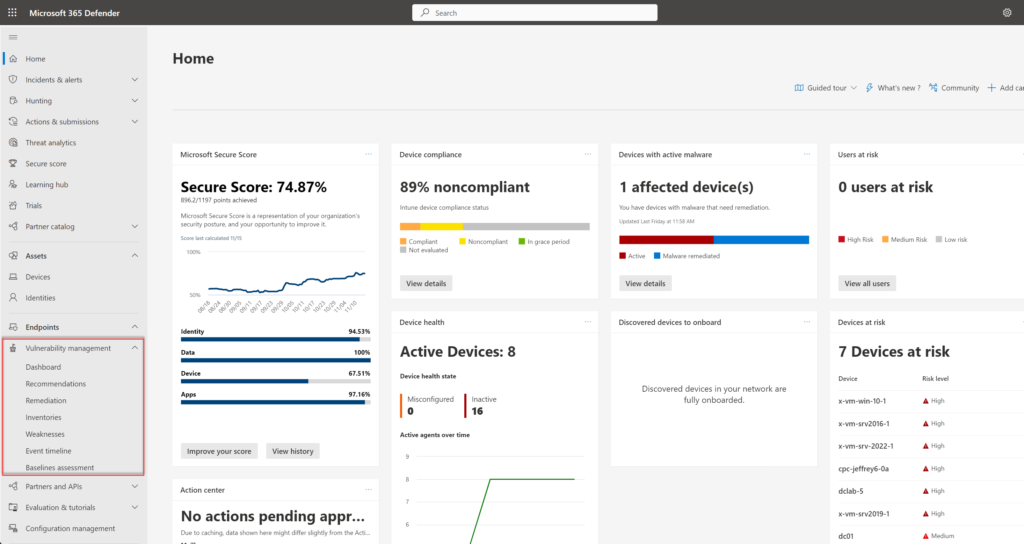Click in the Search input field

tap(534, 12)
